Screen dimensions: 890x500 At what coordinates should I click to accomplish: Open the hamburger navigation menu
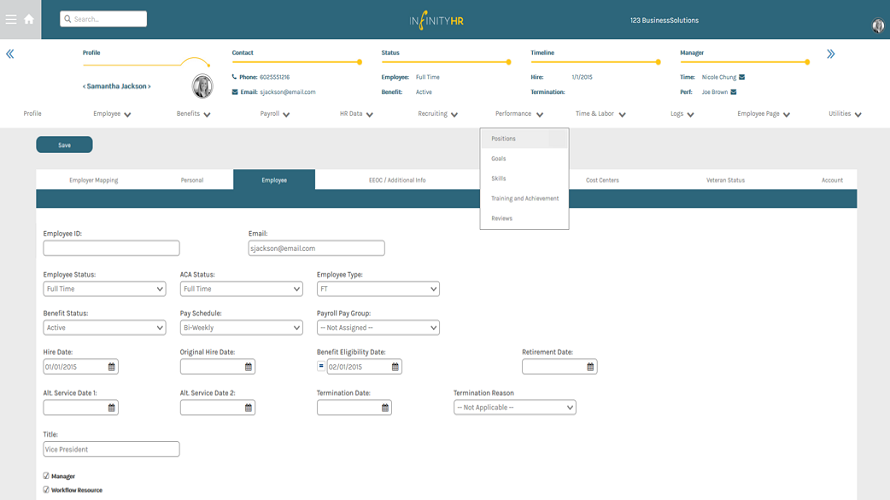click(x=11, y=19)
